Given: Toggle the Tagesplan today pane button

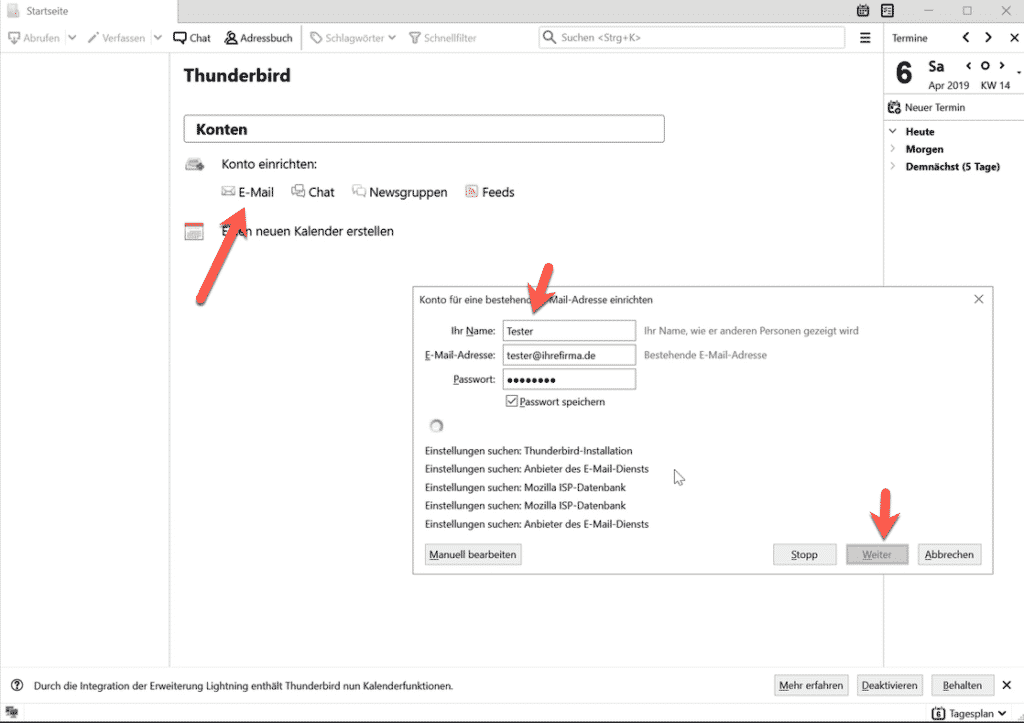Looking at the screenshot, I should coord(968,713).
